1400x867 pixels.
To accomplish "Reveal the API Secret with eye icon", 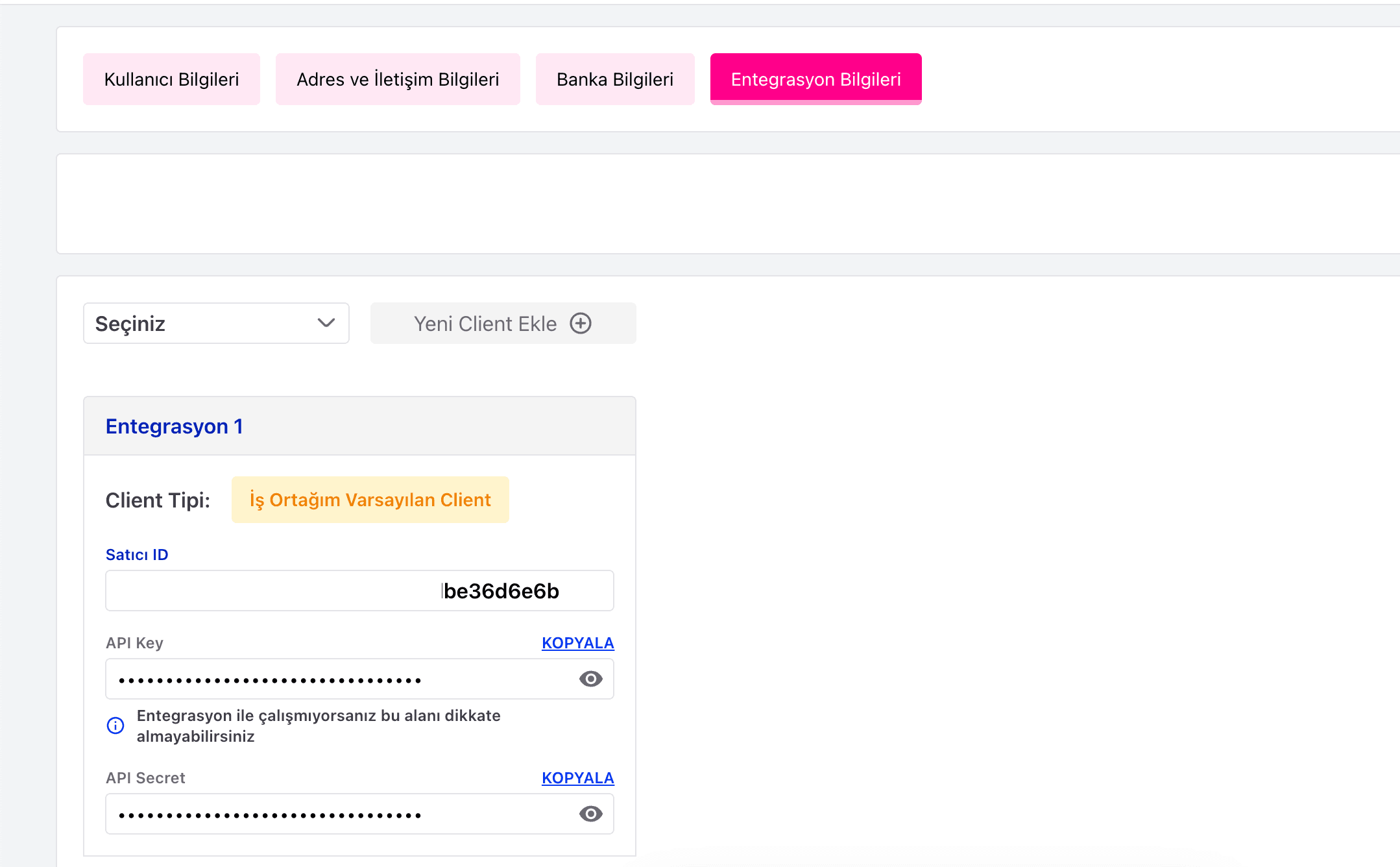I will 590,814.
